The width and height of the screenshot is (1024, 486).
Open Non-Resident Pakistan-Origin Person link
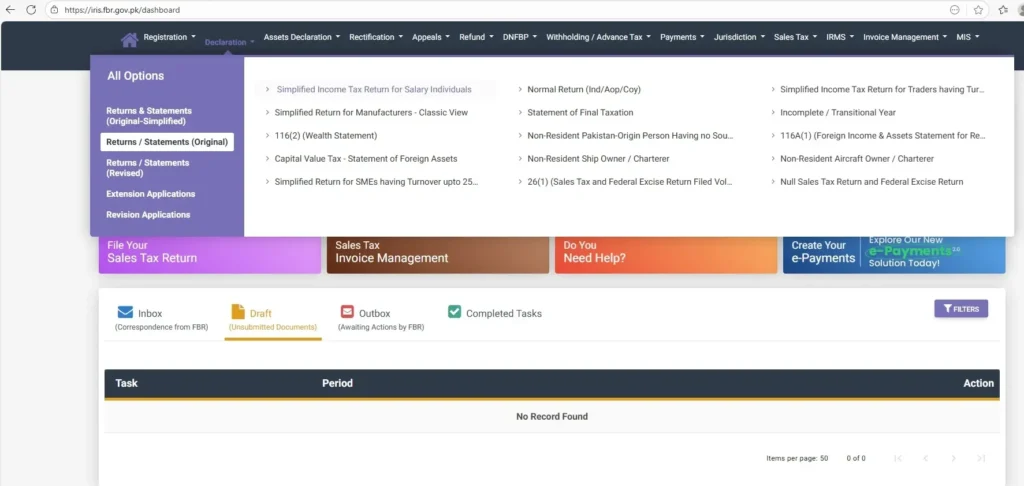click(630, 136)
